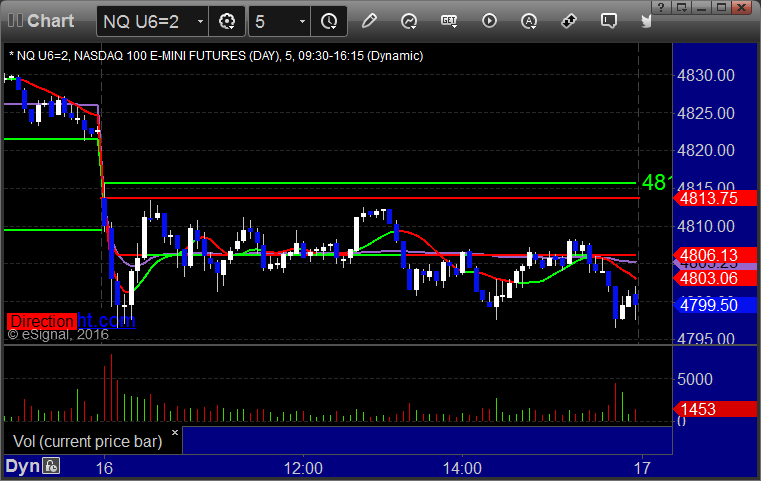Click the Twitter bird icon
The image size is (761, 481).
click(x=646, y=21)
